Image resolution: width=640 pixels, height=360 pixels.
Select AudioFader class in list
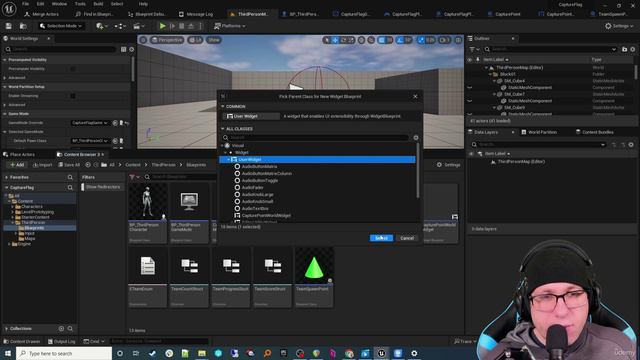tap(253, 187)
